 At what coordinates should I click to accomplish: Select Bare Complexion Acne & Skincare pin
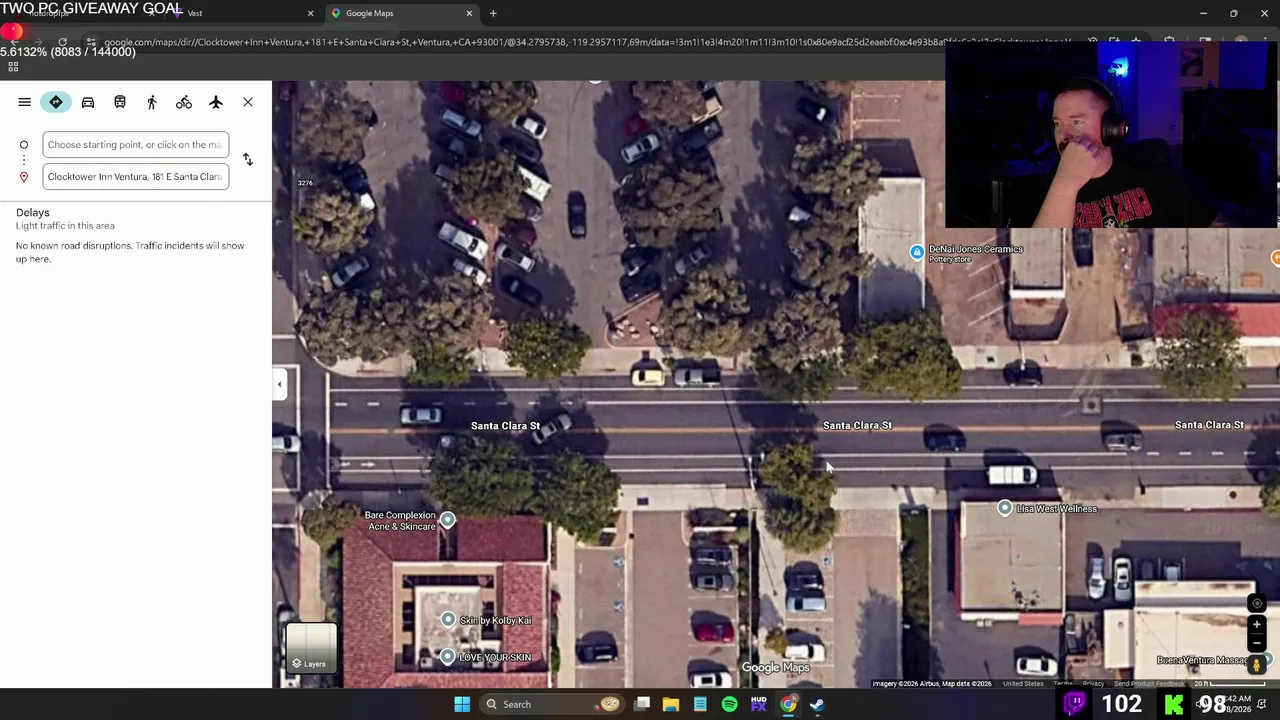[447, 520]
